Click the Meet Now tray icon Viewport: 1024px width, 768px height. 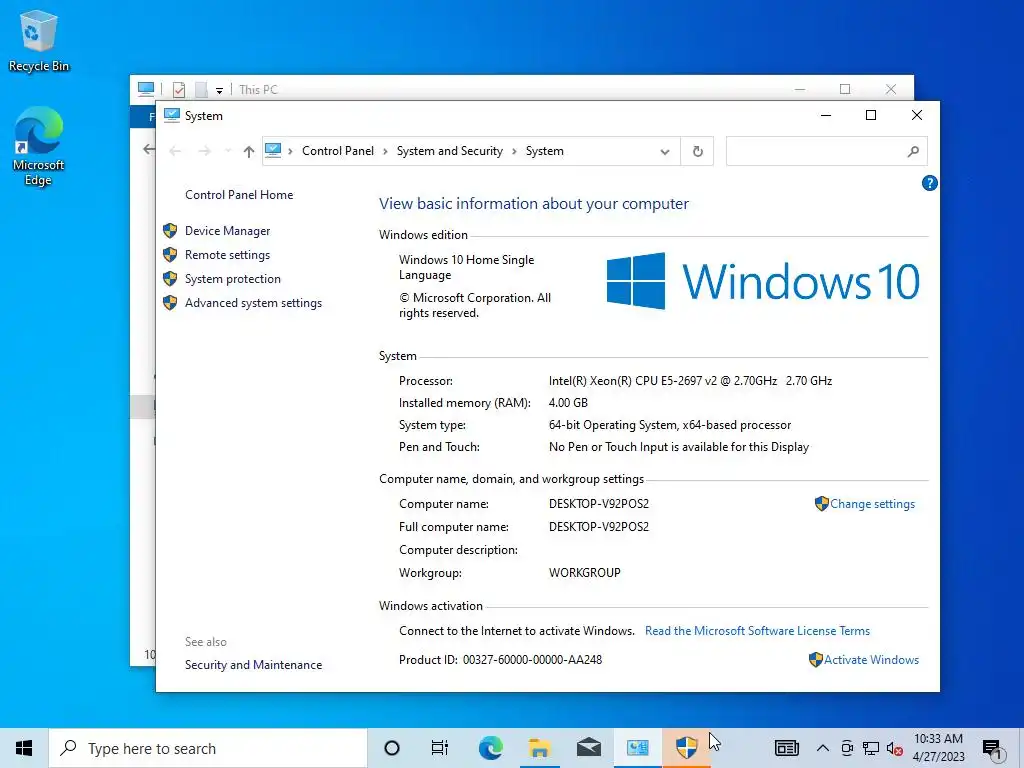[847, 748]
